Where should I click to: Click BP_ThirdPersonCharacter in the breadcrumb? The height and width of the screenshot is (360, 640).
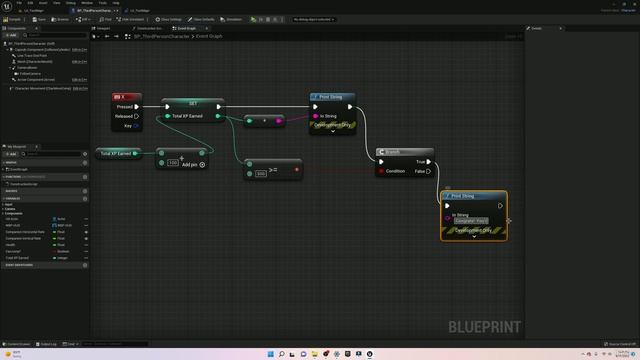(162, 36)
